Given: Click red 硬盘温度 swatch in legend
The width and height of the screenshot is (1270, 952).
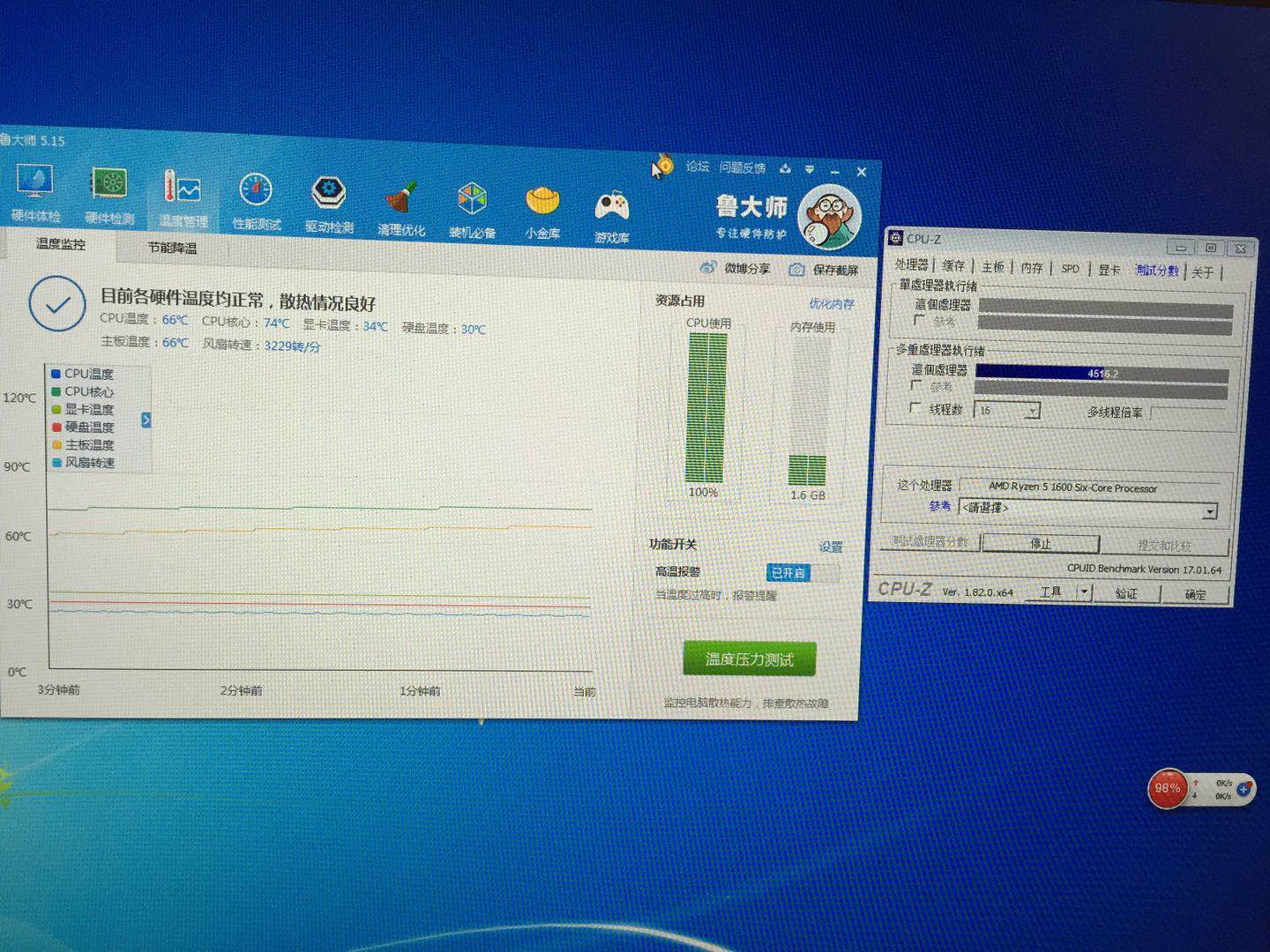Looking at the screenshot, I should [56, 427].
